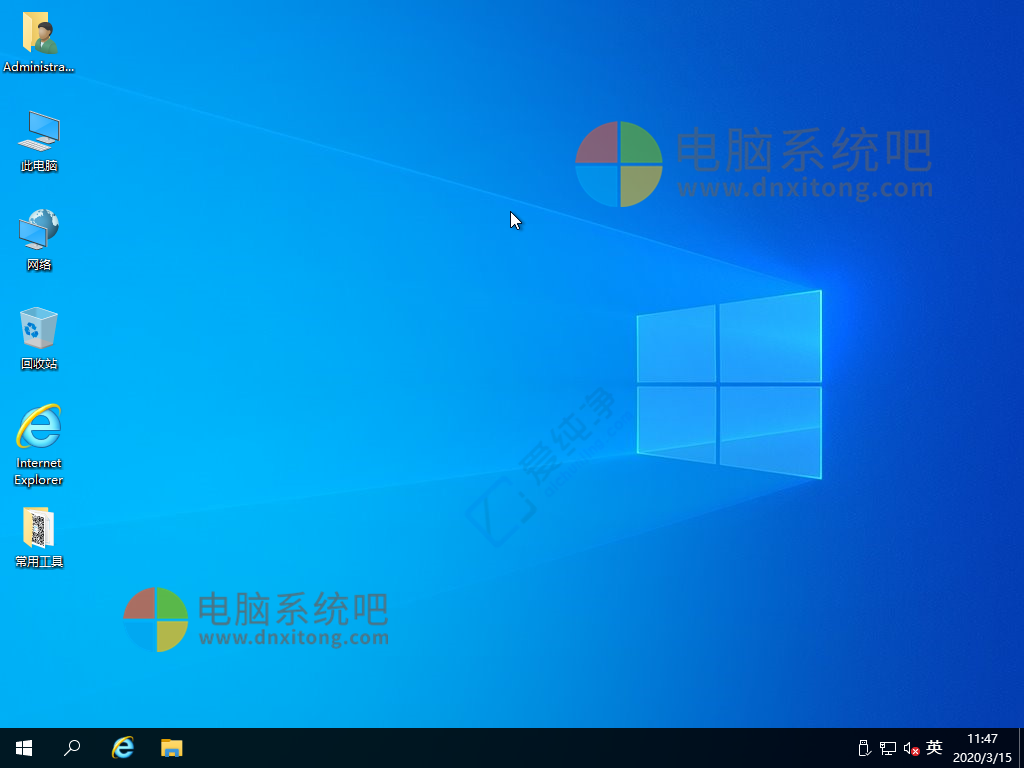Select the 回收站 recycle bin icon

tap(39, 338)
